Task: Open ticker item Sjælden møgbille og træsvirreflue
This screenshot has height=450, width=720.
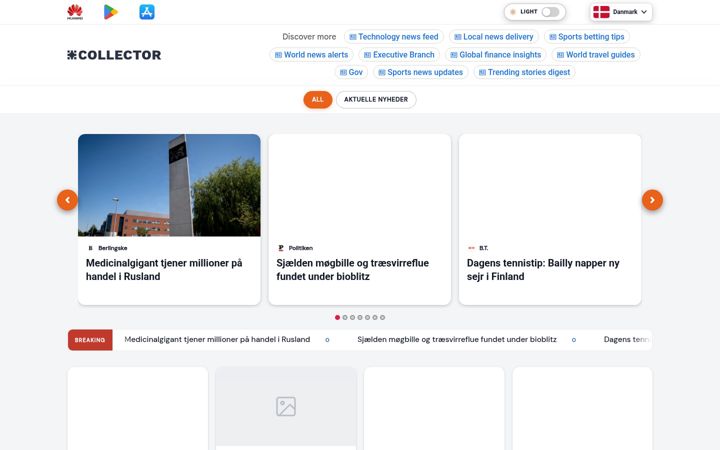Action: tap(457, 339)
